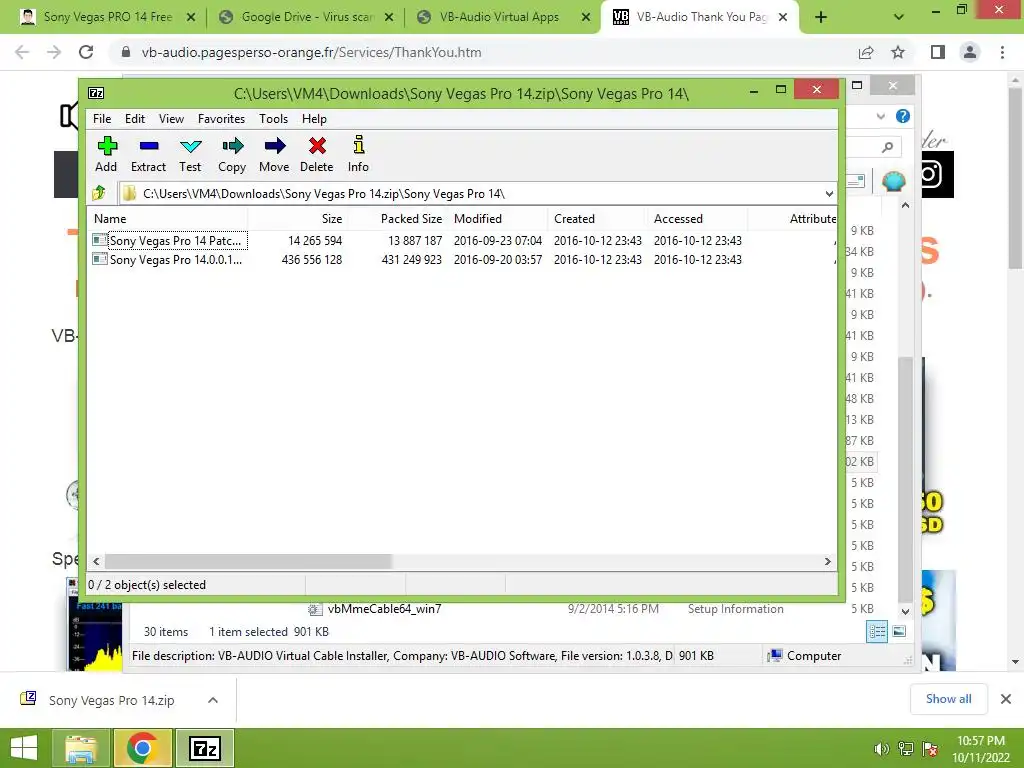Screen dimensions: 1024x768
Task: Switch to VB-Audio Virtual Apps tab
Action: coord(503,17)
